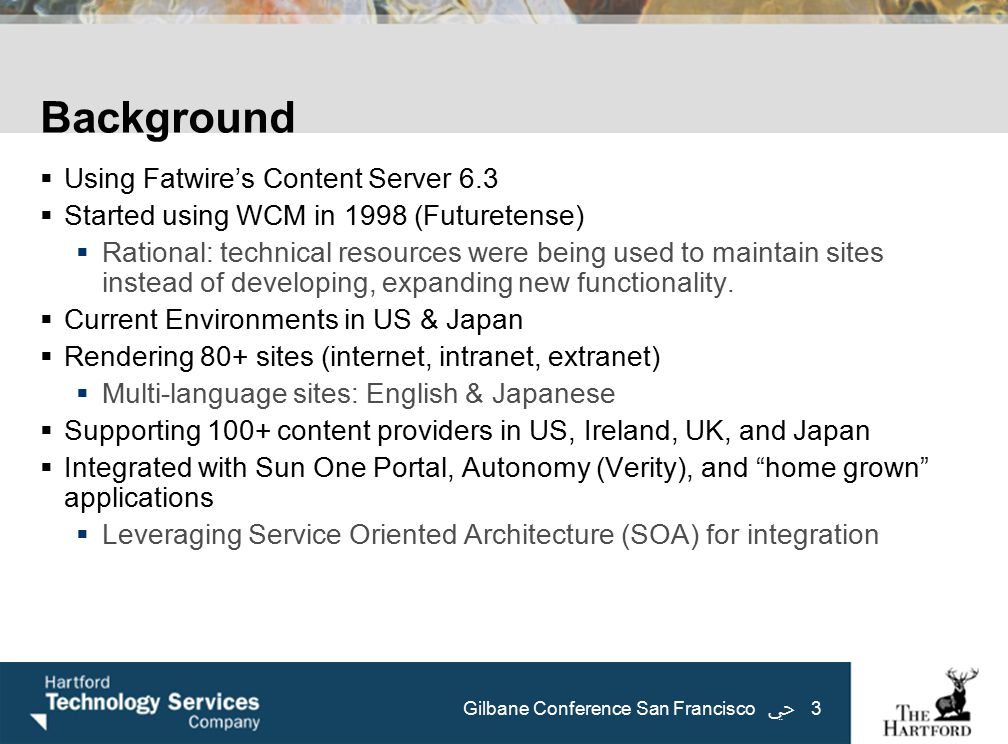Click the Background slide title
The height and width of the screenshot is (744, 1008).
coord(168,118)
